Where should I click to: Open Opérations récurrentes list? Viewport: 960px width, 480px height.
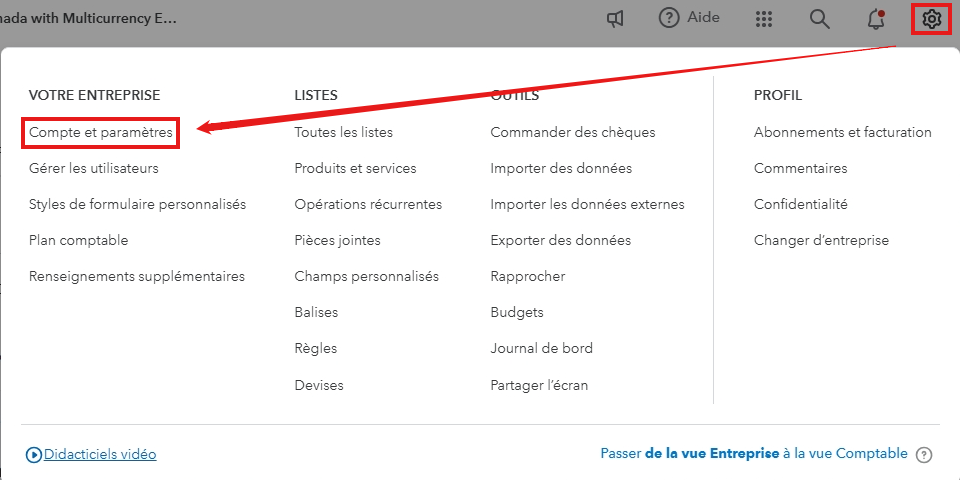[x=368, y=204]
